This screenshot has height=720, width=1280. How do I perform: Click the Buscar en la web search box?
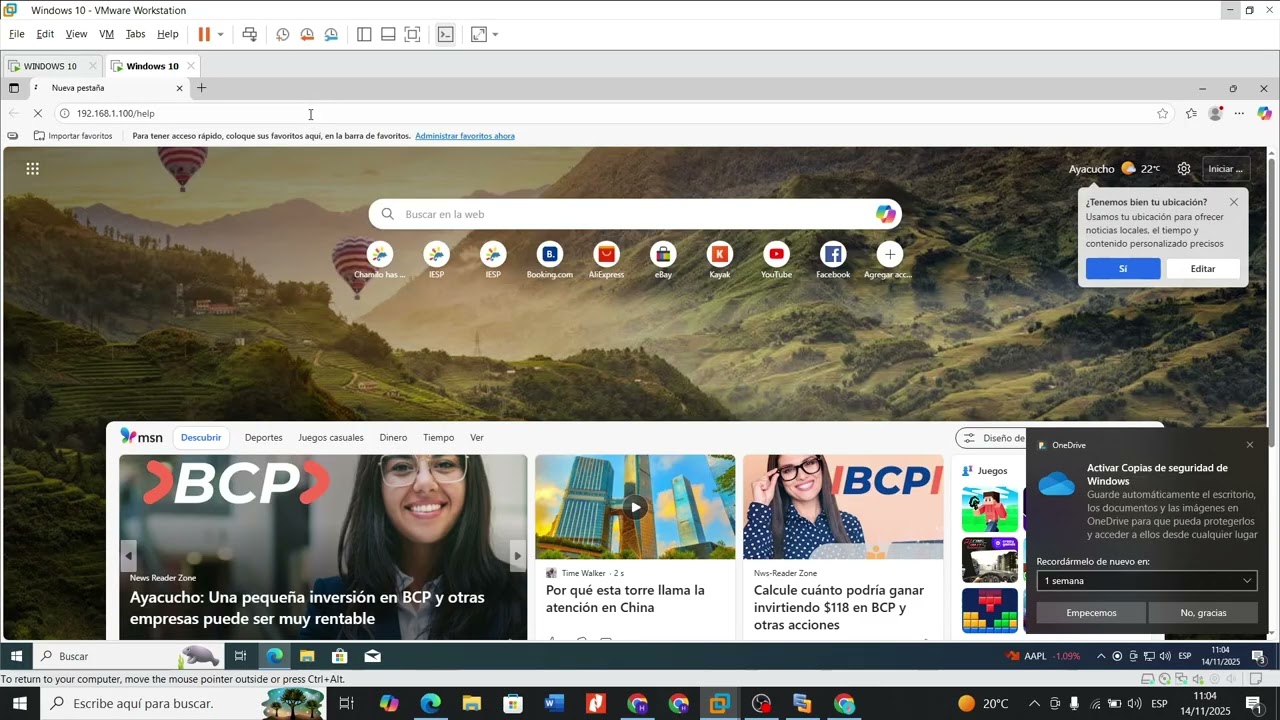pyautogui.click(x=635, y=214)
